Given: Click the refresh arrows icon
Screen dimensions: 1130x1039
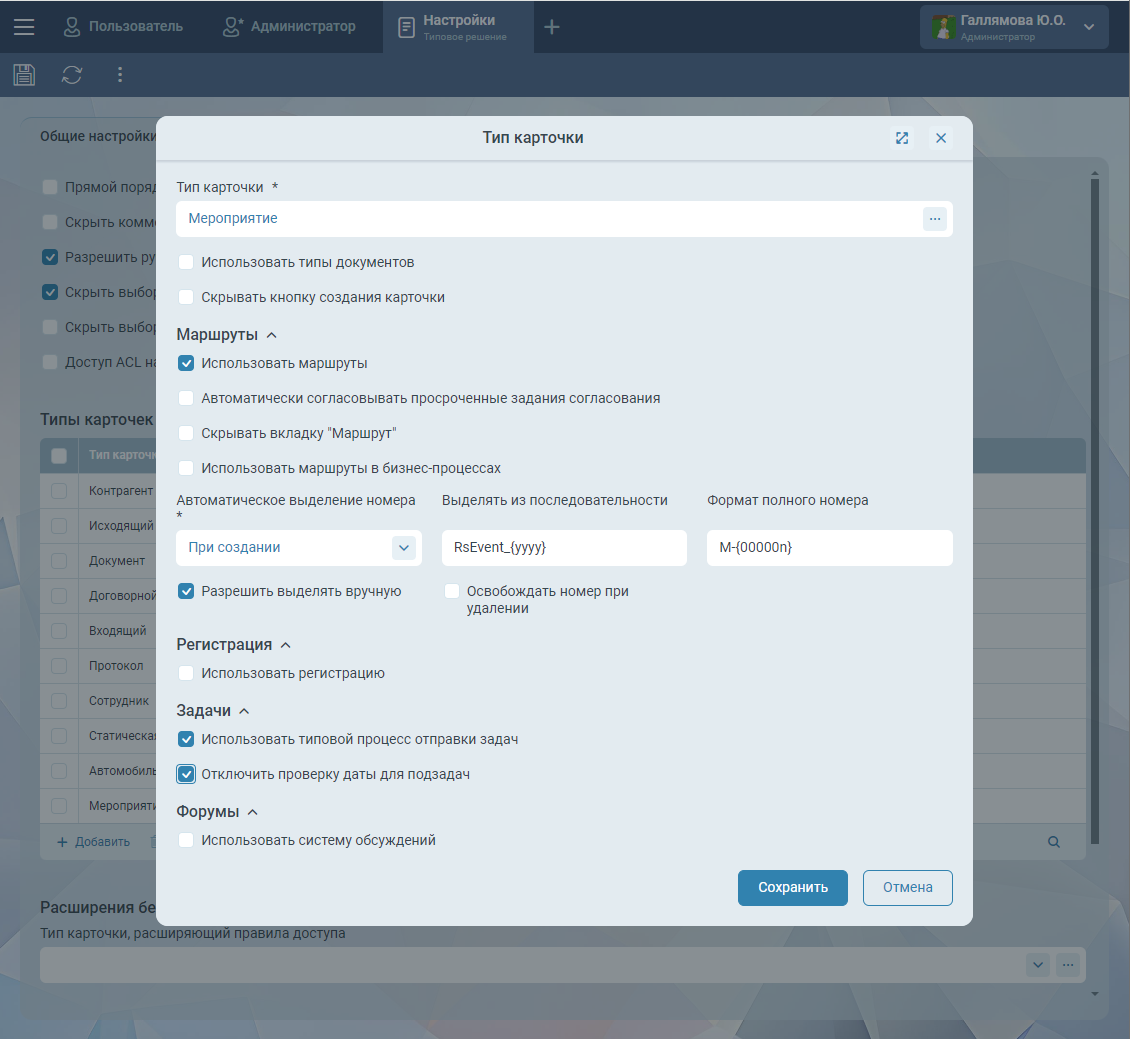Looking at the screenshot, I should click(72, 75).
